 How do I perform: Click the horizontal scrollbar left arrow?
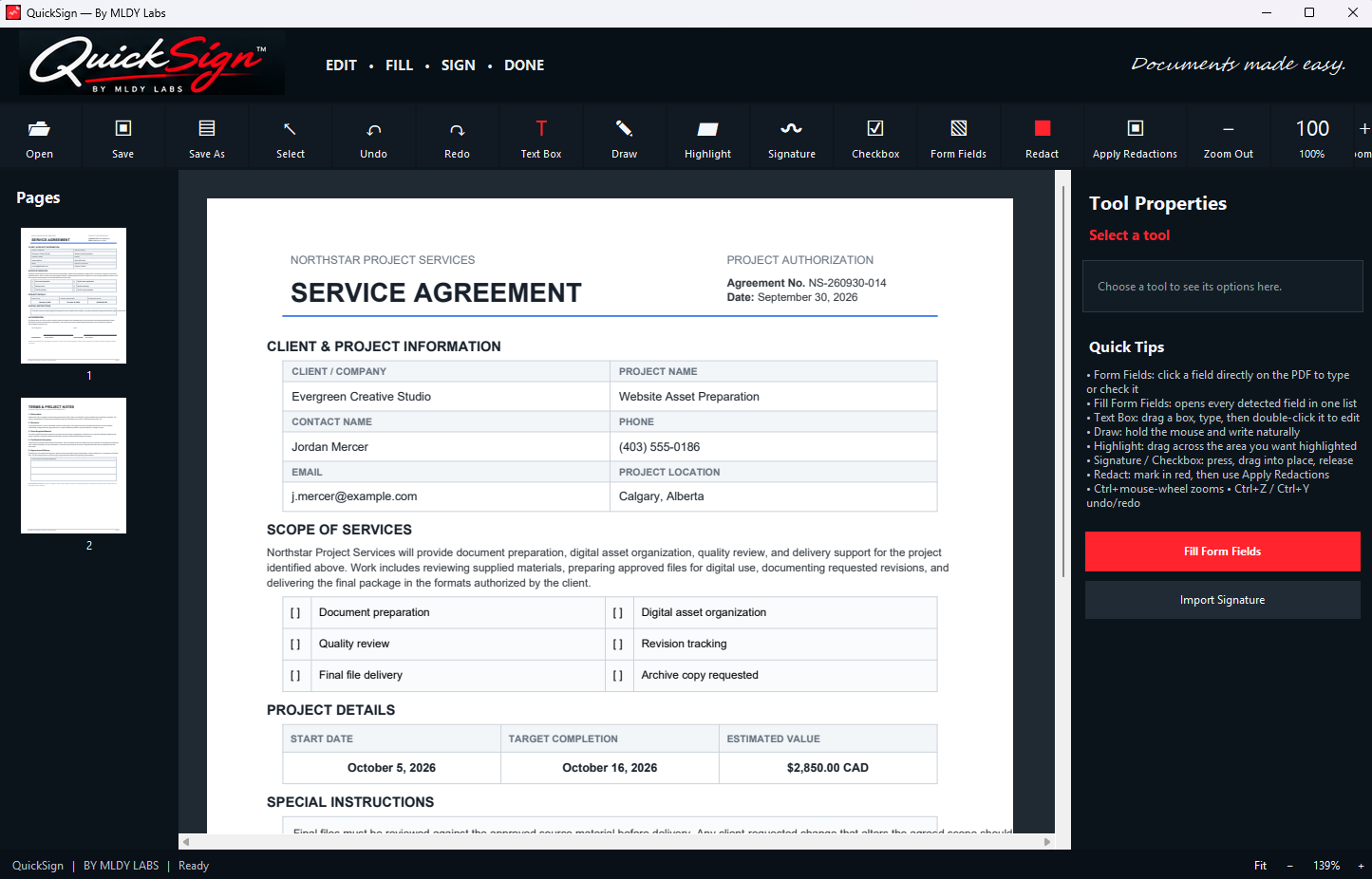click(186, 842)
